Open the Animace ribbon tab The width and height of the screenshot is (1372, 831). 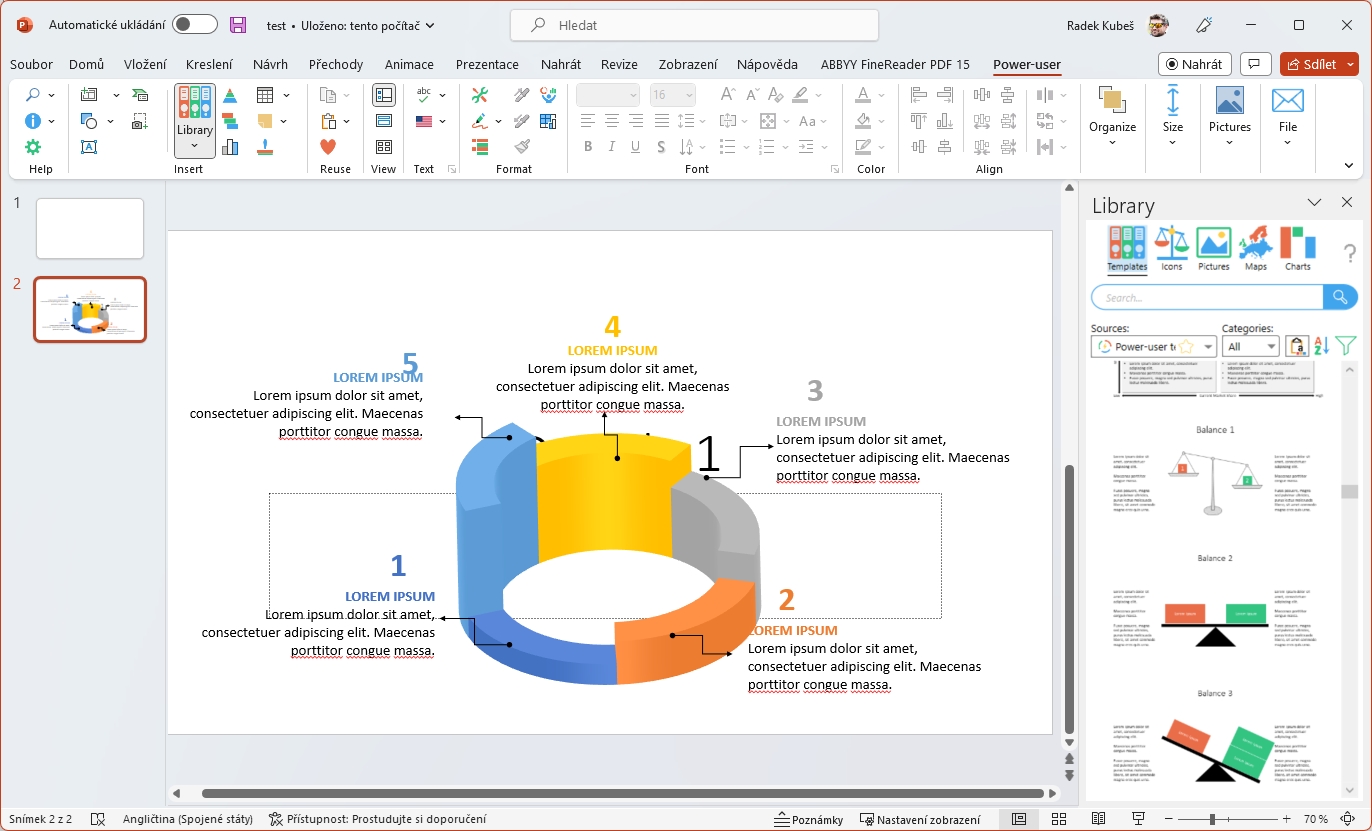pyautogui.click(x=409, y=64)
